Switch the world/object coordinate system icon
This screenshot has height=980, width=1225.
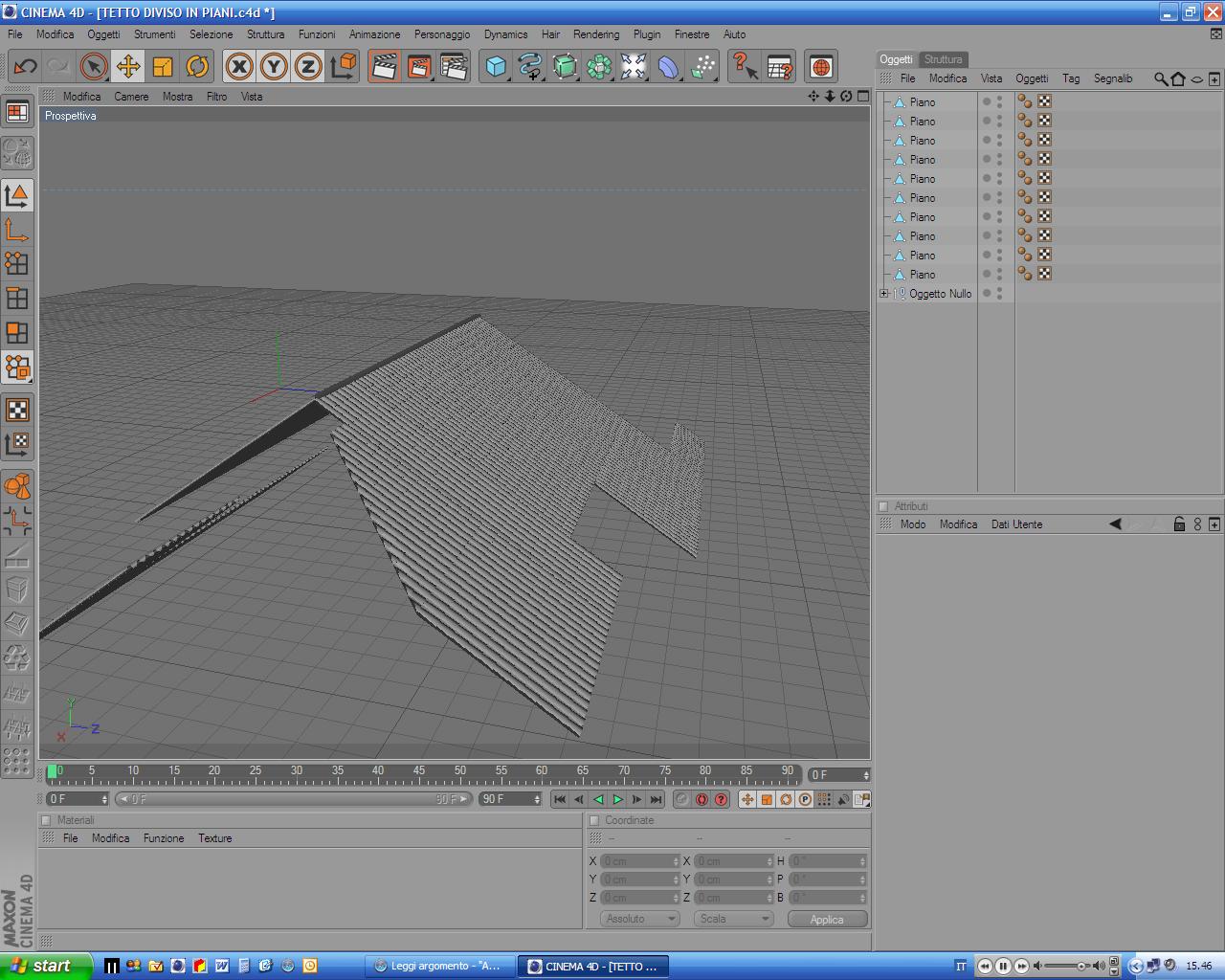343,66
